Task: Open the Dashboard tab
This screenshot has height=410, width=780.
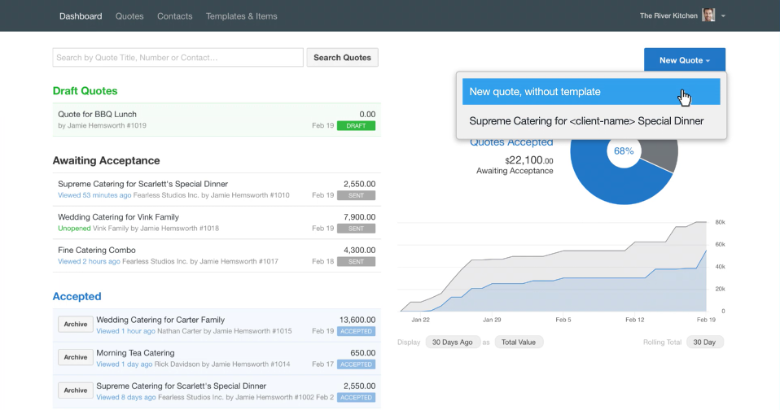Action: pyautogui.click(x=81, y=16)
